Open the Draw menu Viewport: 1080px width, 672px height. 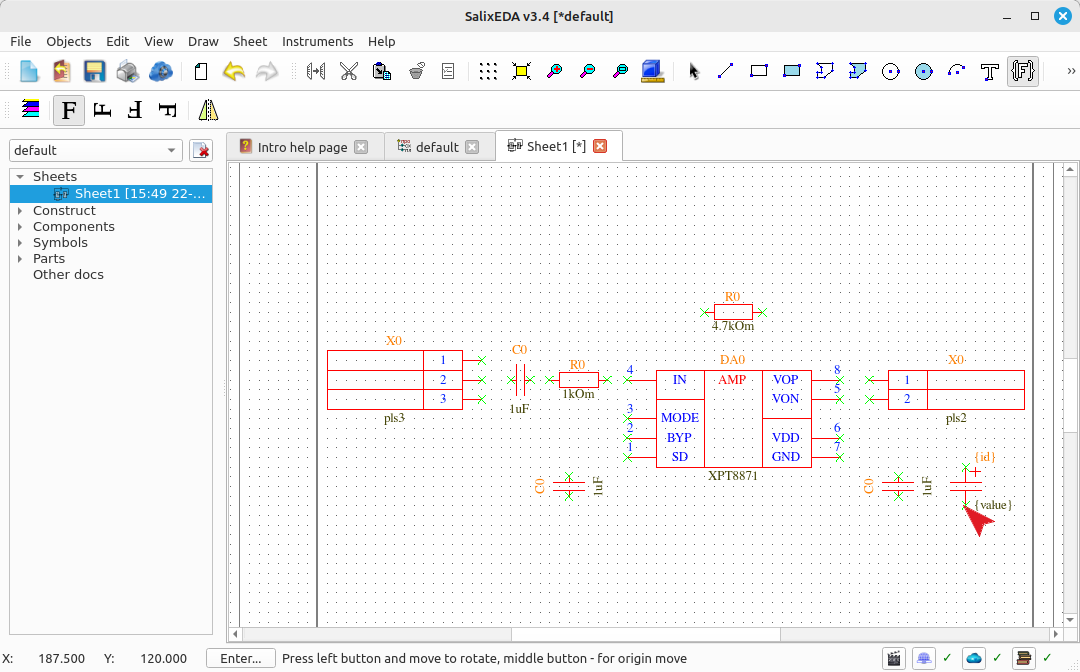click(x=203, y=41)
